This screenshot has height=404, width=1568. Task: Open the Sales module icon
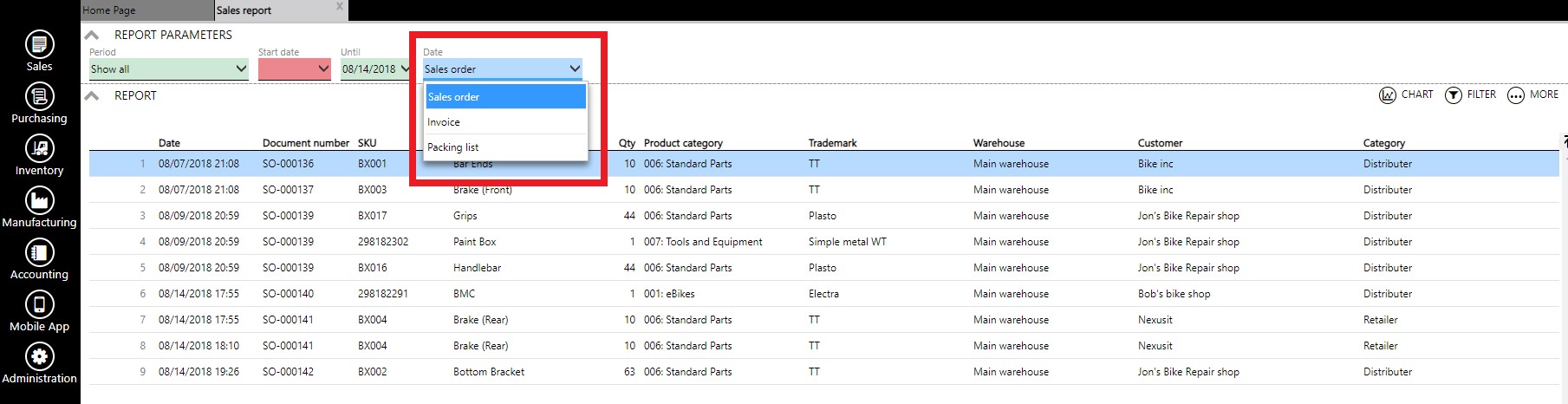[x=39, y=44]
